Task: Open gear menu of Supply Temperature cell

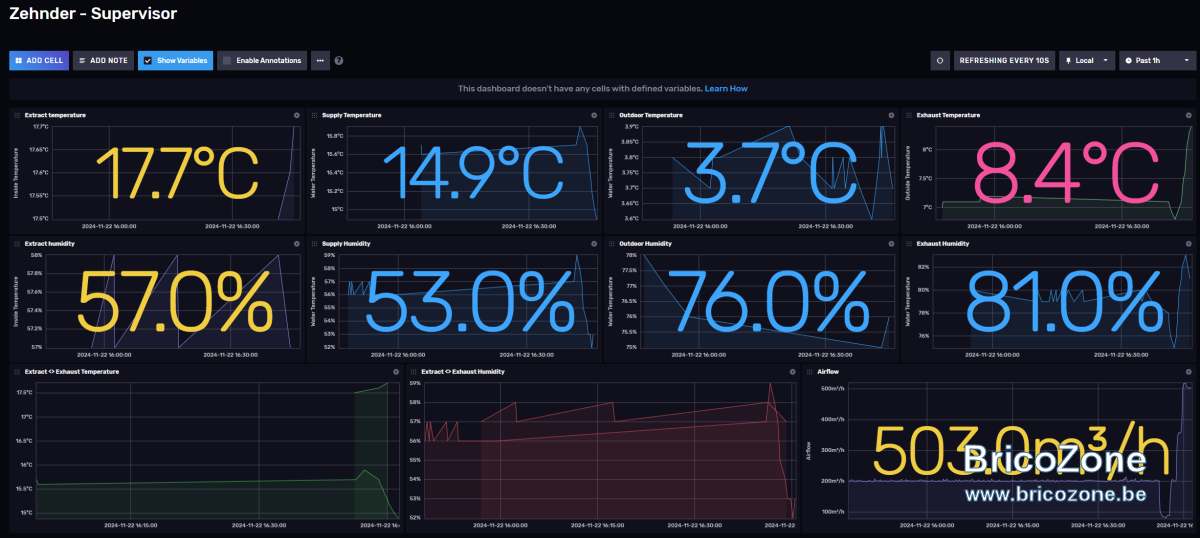Action: [x=594, y=115]
